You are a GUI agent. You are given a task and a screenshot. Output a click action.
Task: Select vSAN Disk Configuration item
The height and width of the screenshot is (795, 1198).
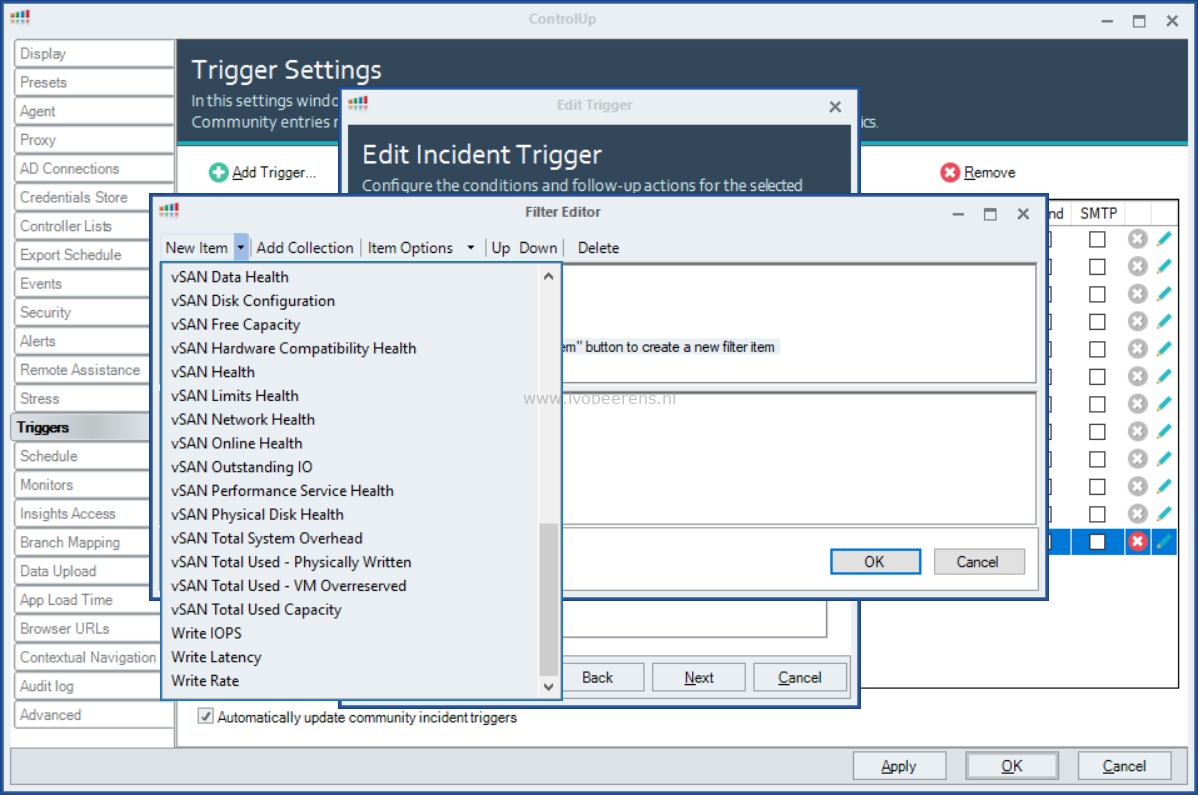[253, 301]
